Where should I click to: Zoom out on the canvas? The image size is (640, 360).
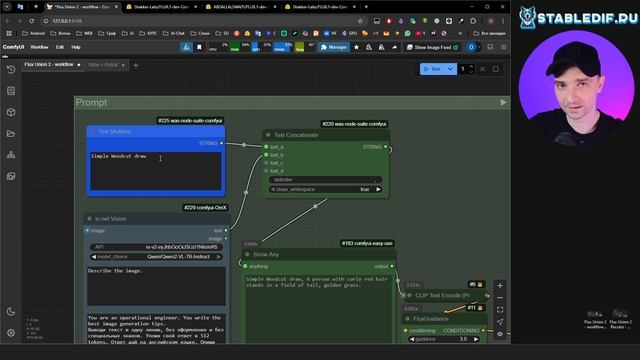coord(500,298)
